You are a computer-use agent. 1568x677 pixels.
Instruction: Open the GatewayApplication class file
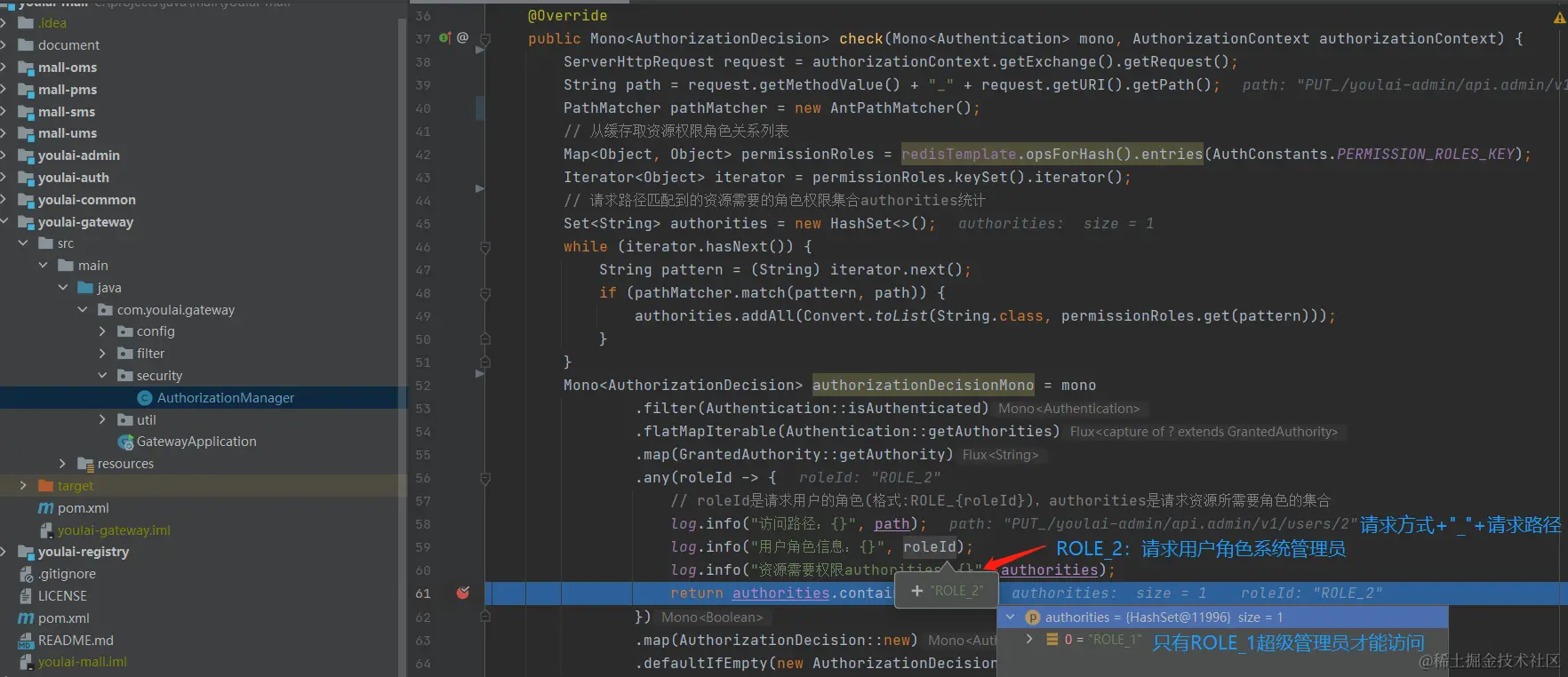tap(196, 442)
